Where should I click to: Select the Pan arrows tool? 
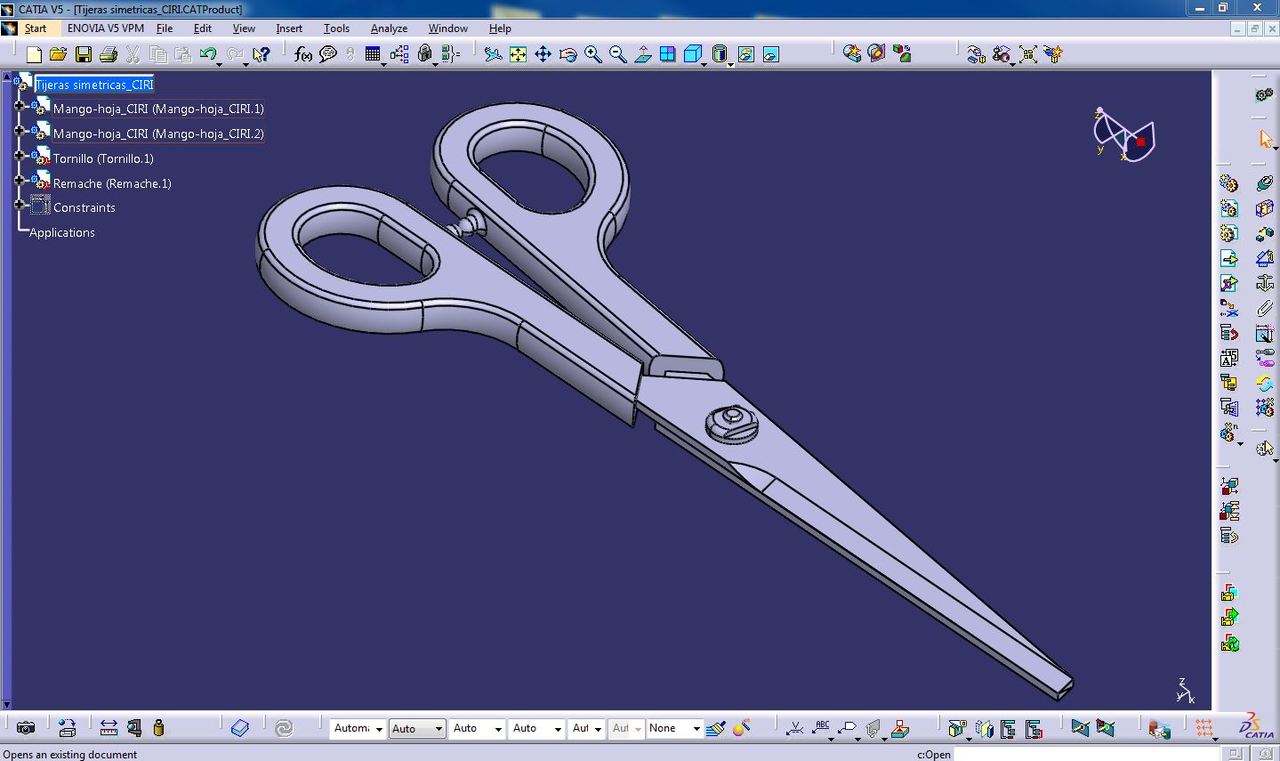pyautogui.click(x=543, y=54)
